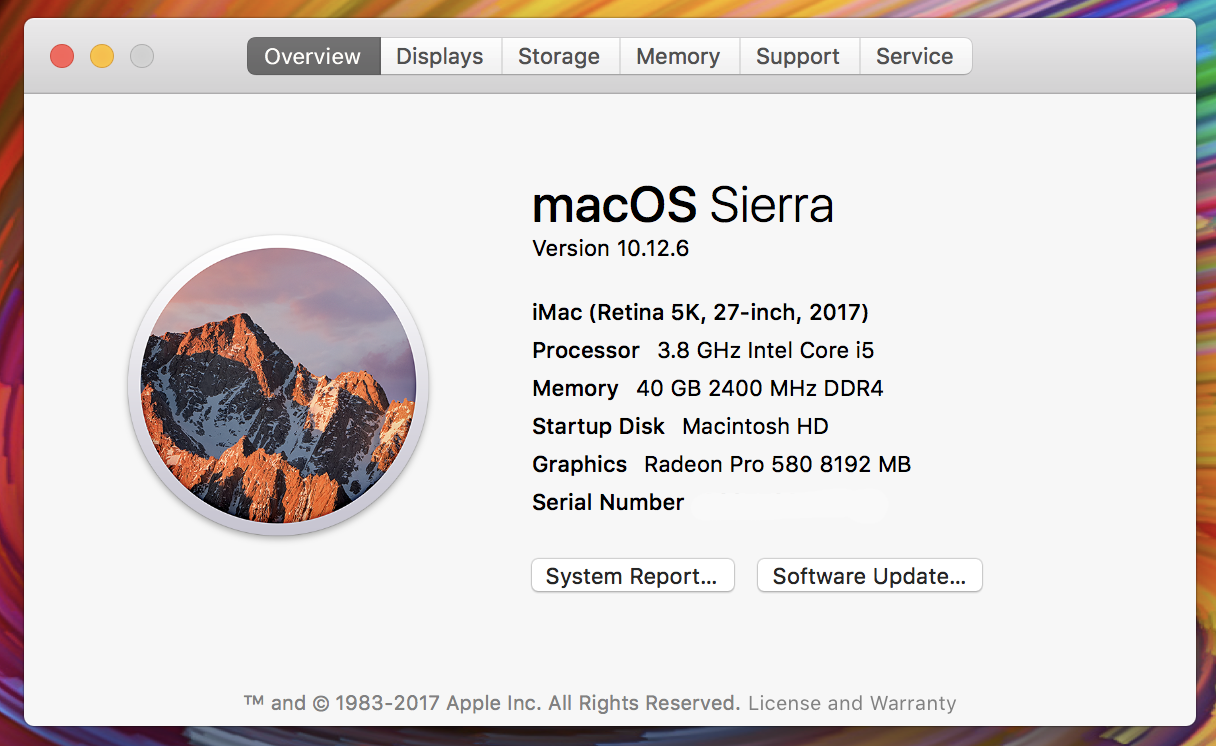Close the About This Mac window
This screenshot has height=746, width=1216.
pyautogui.click(x=62, y=56)
